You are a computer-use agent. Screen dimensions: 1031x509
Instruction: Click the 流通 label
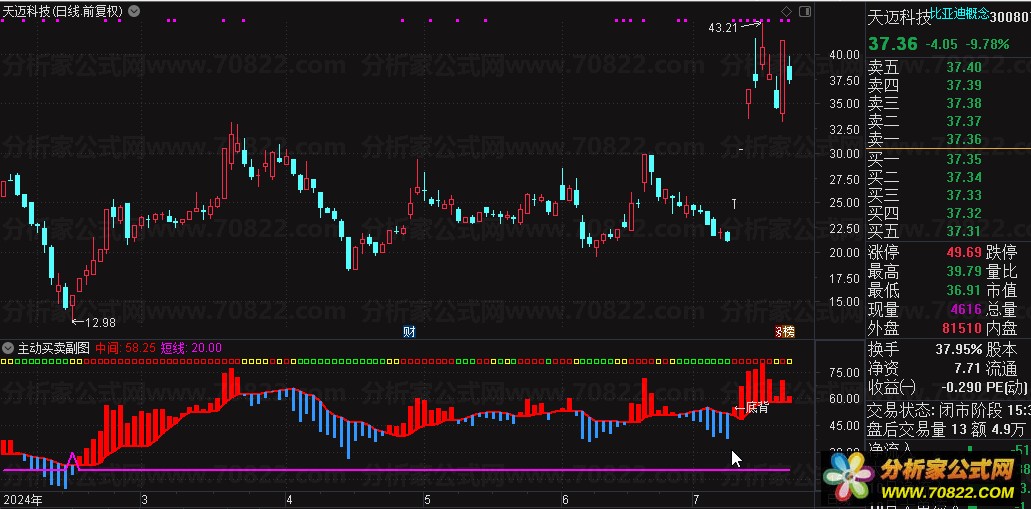click(1002, 368)
